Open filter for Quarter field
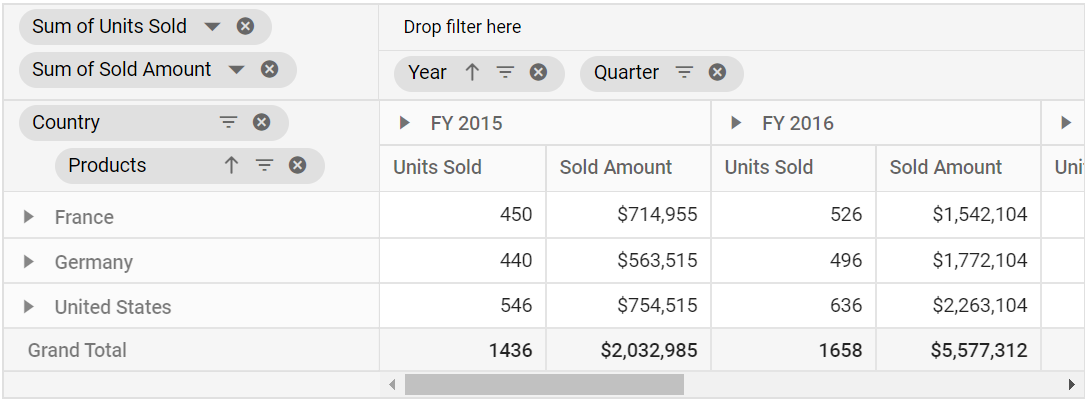Image resolution: width=1087 pixels, height=400 pixels. pos(684,72)
